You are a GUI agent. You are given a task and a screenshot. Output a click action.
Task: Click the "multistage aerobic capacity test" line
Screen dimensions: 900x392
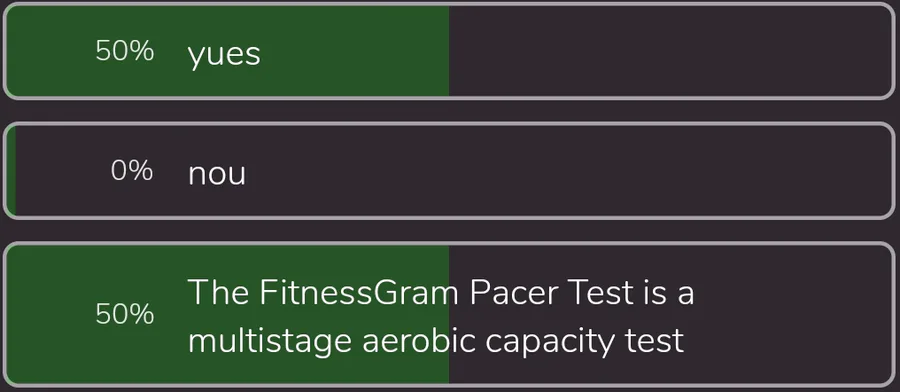pos(436,341)
